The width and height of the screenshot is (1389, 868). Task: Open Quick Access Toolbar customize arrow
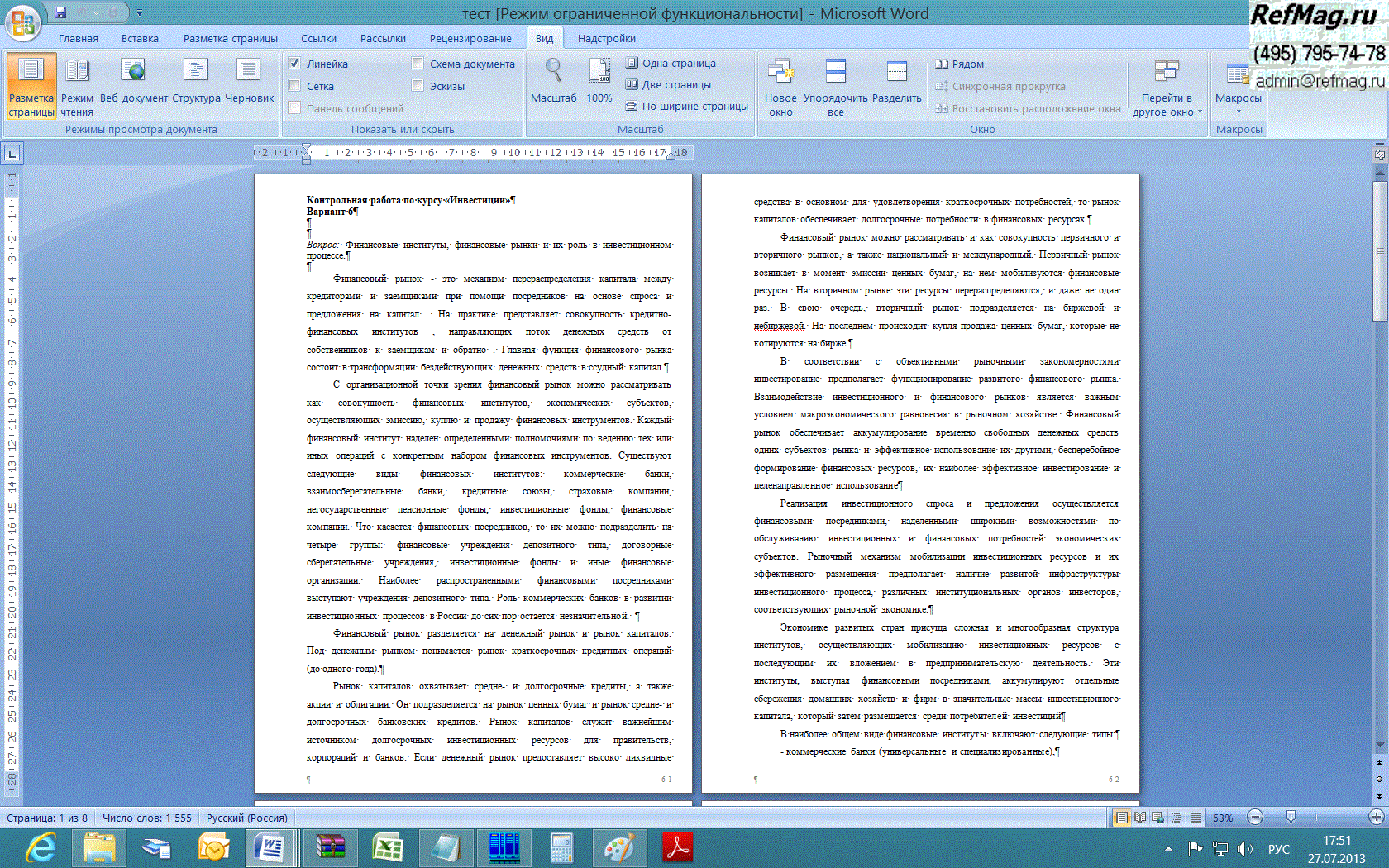point(139,13)
